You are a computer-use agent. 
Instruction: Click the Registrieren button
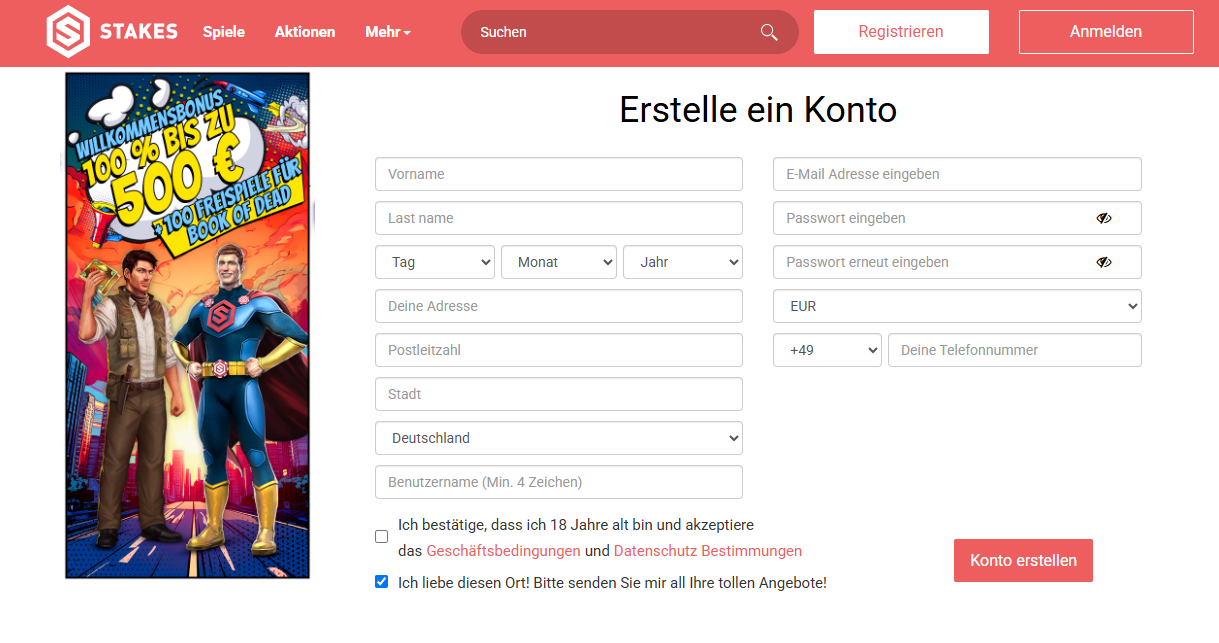[901, 32]
